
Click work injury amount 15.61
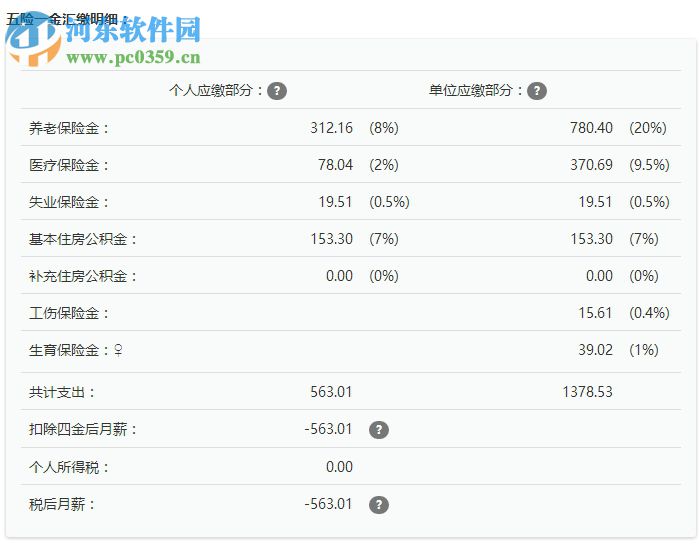click(x=595, y=313)
